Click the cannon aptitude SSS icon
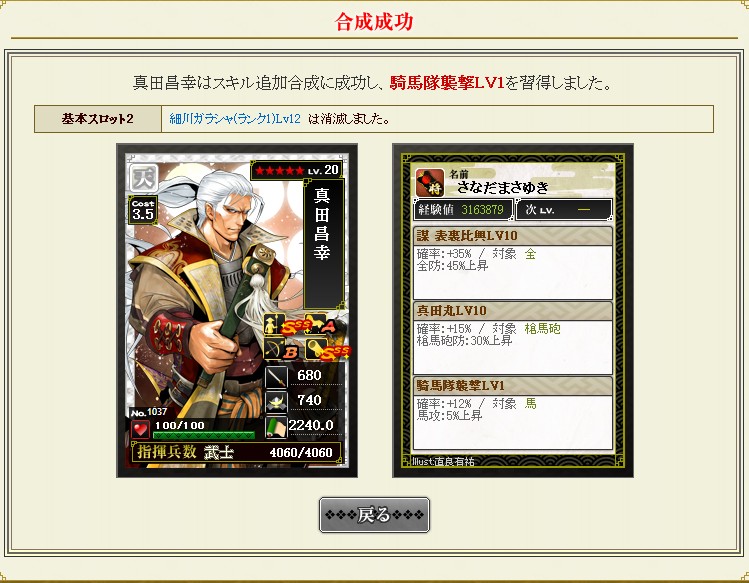 328,350
